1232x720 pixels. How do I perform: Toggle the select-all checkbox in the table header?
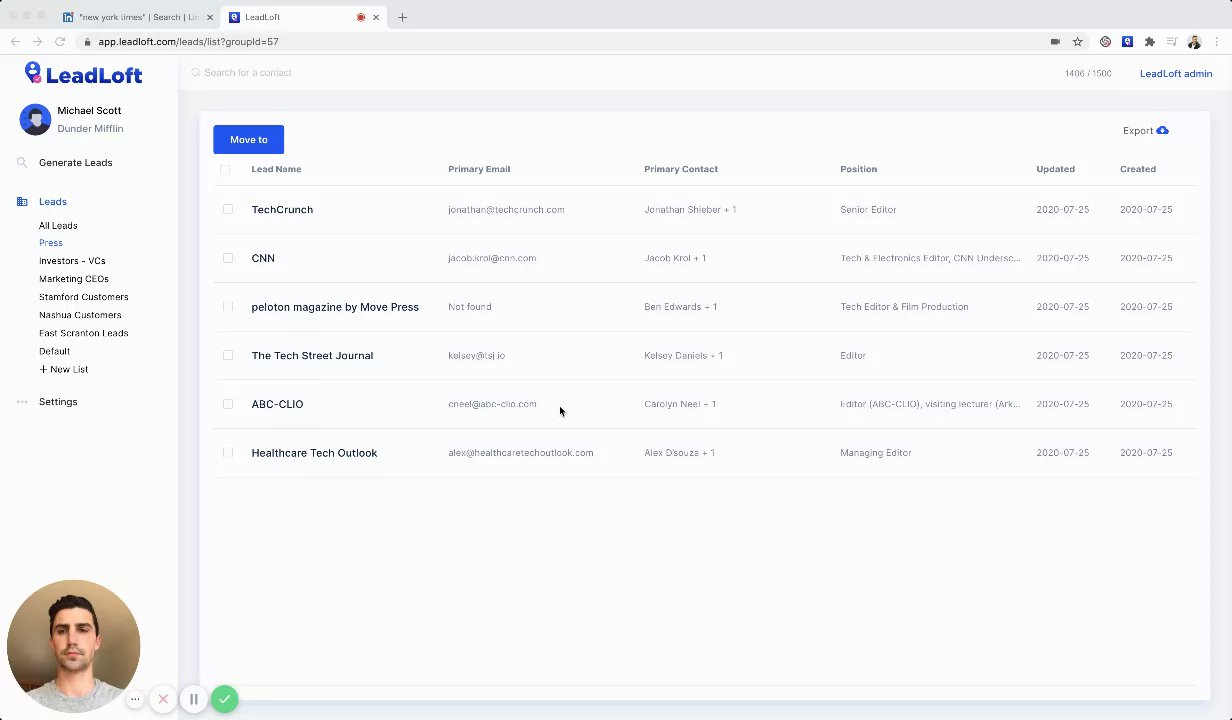click(x=225, y=169)
